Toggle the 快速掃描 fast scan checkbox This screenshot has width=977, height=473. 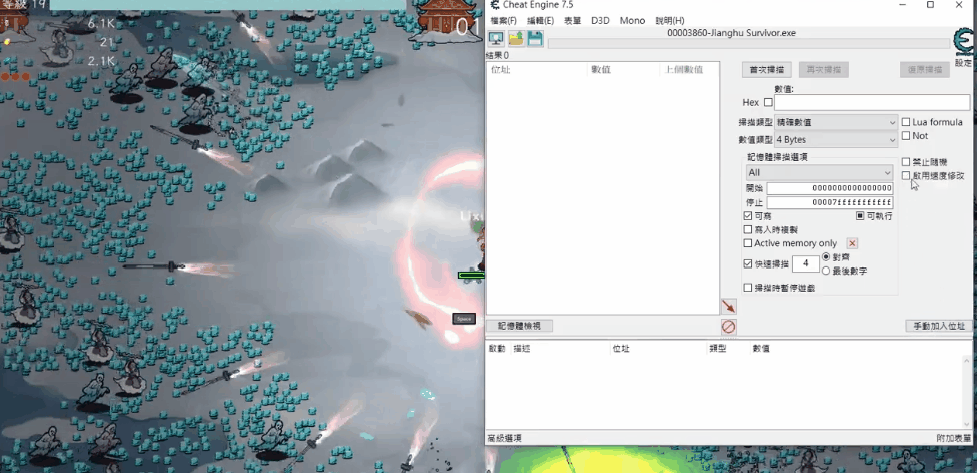[748, 264]
